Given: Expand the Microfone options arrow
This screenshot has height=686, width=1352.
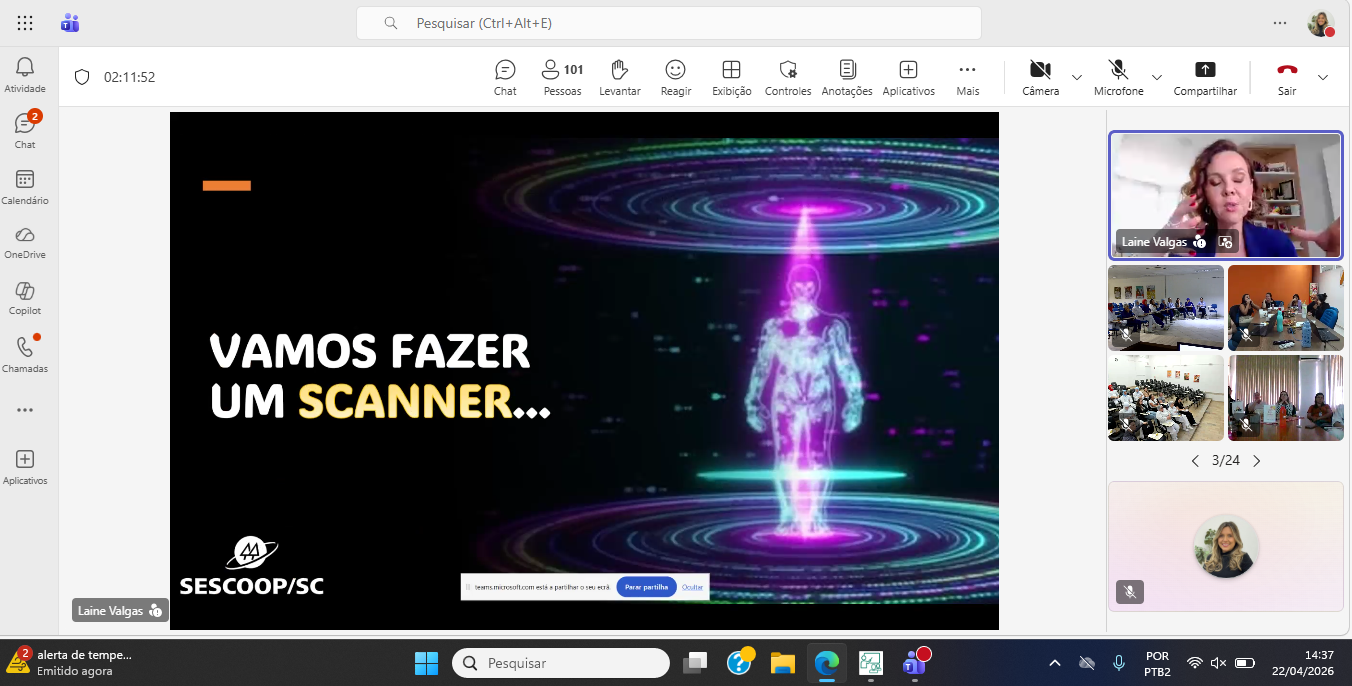Looking at the screenshot, I should (x=1157, y=77).
